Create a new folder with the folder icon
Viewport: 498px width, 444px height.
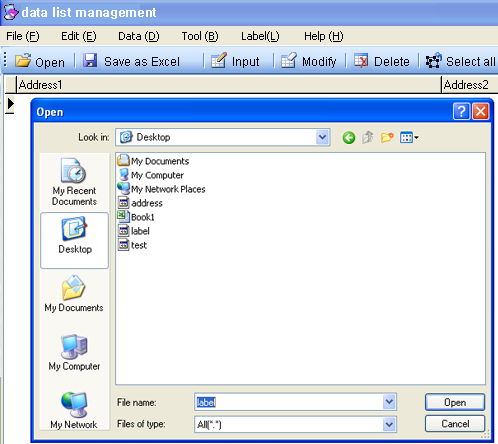coord(387,137)
